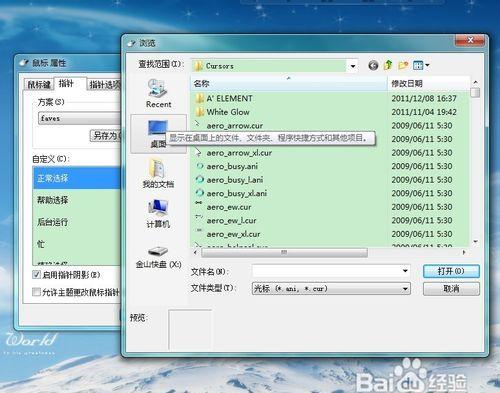Open the 方案 faves scheme dropdown

pyautogui.click(x=79, y=118)
